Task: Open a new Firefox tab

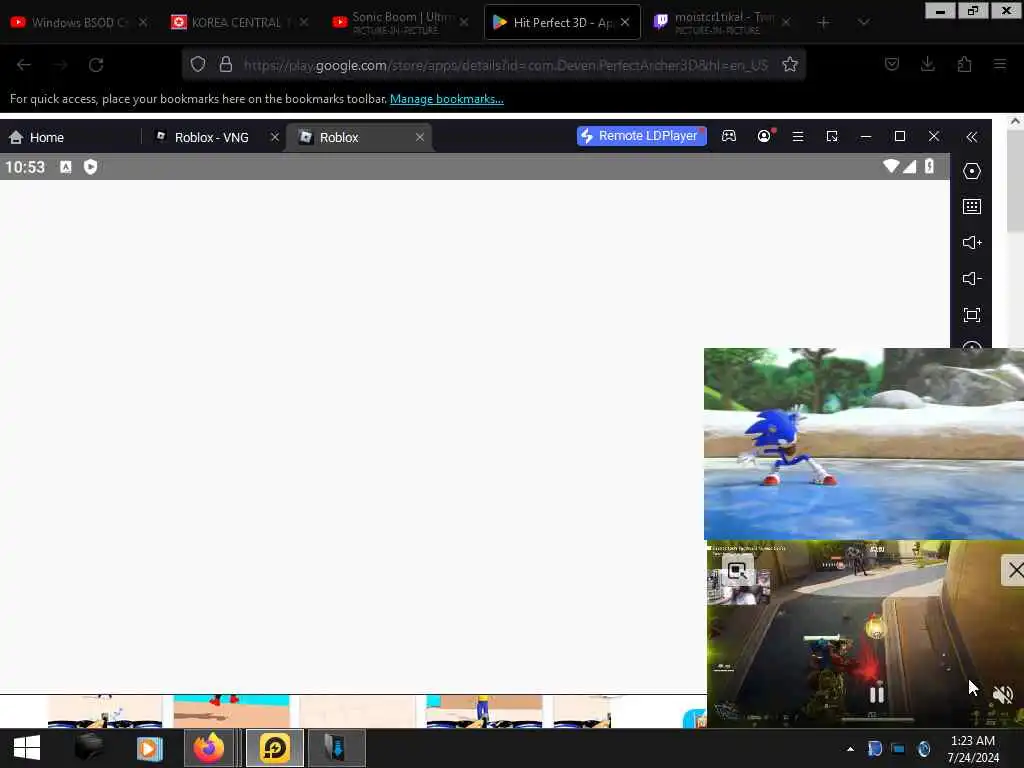Action: coord(824,22)
